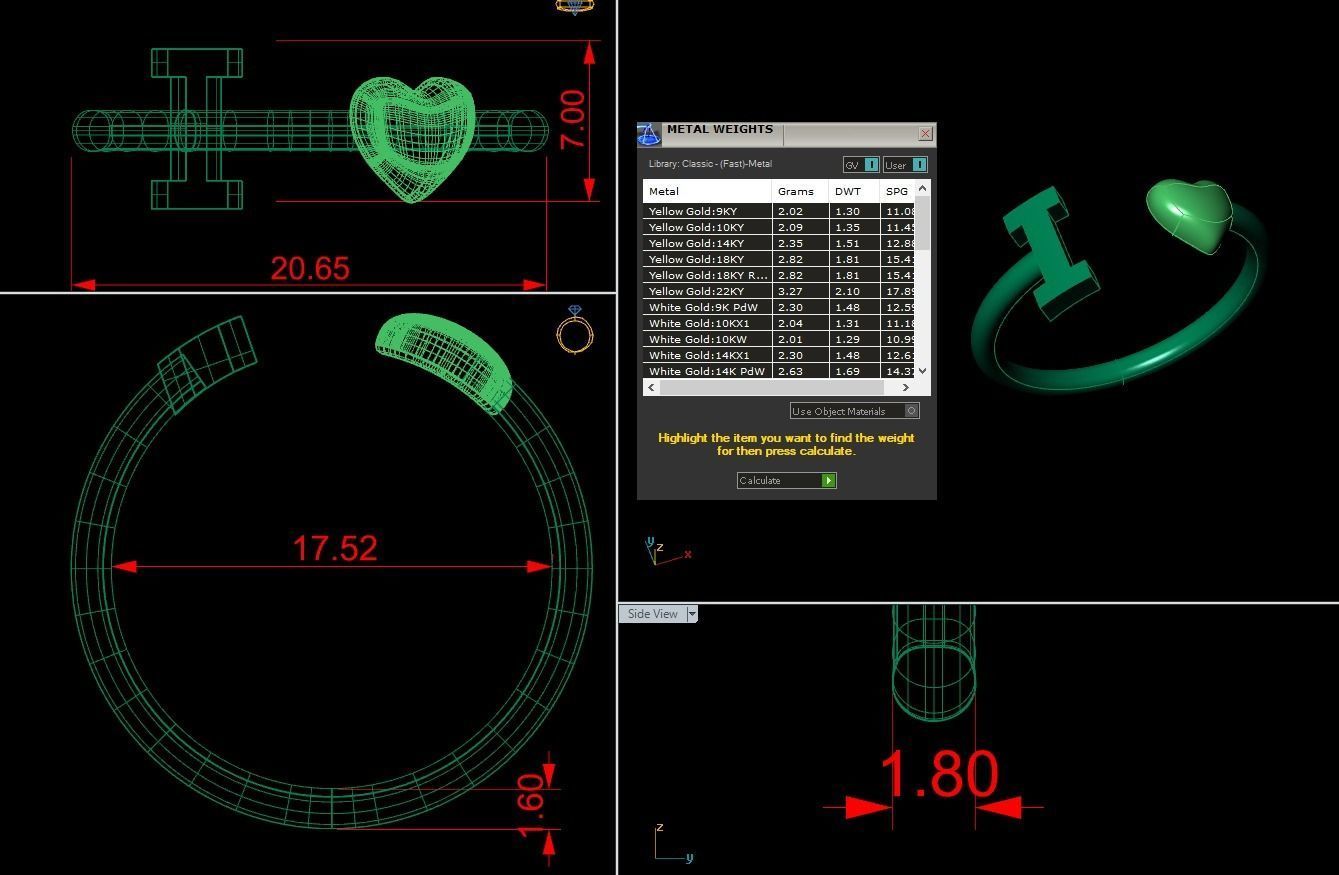Click the metal list scroll-up arrow
The height and width of the screenshot is (875, 1339).
922,188
